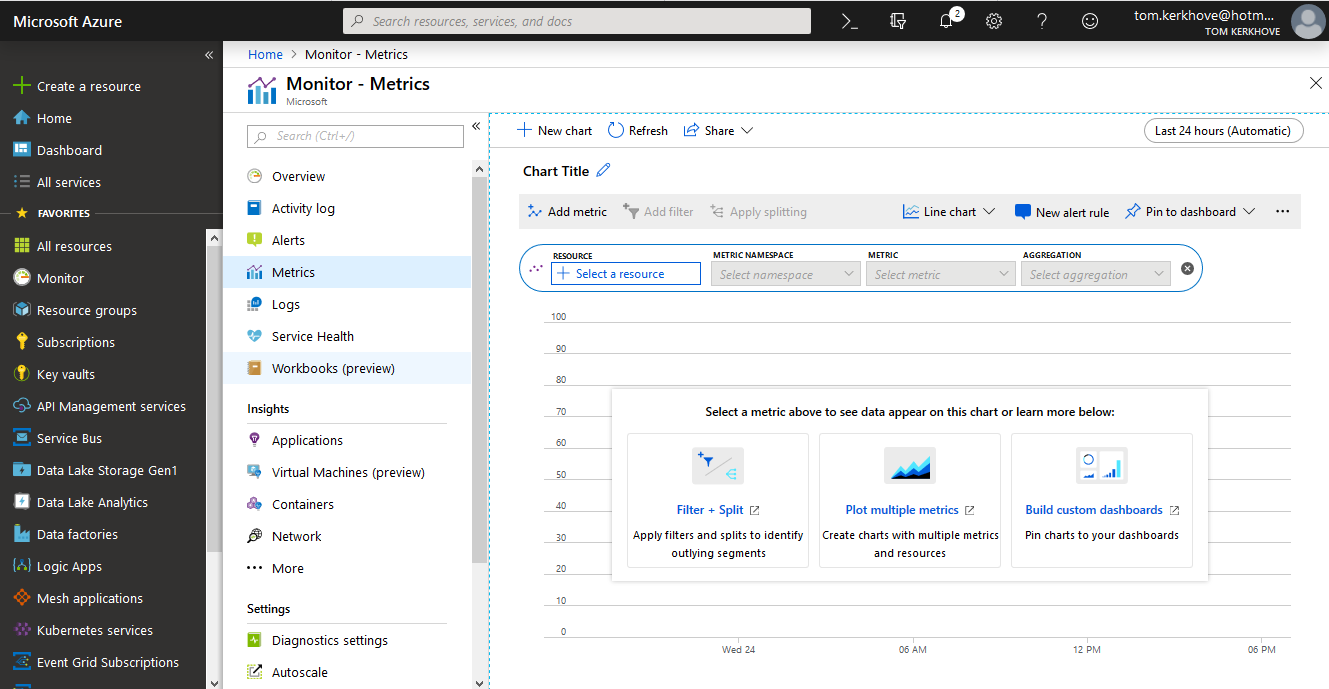The width and height of the screenshot is (1329, 689).
Task: Open Data factories favorite
Action: pyautogui.click(x=103, y=534)
